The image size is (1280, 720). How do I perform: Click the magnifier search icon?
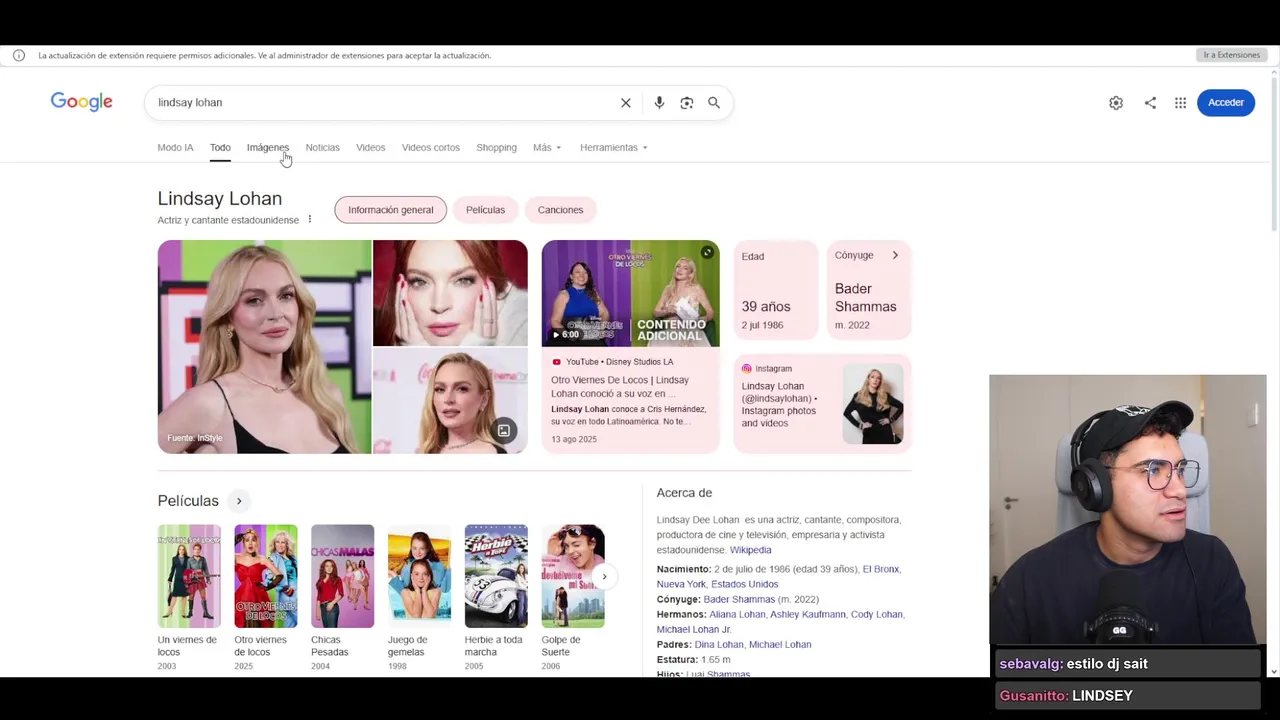click(714, 103)
